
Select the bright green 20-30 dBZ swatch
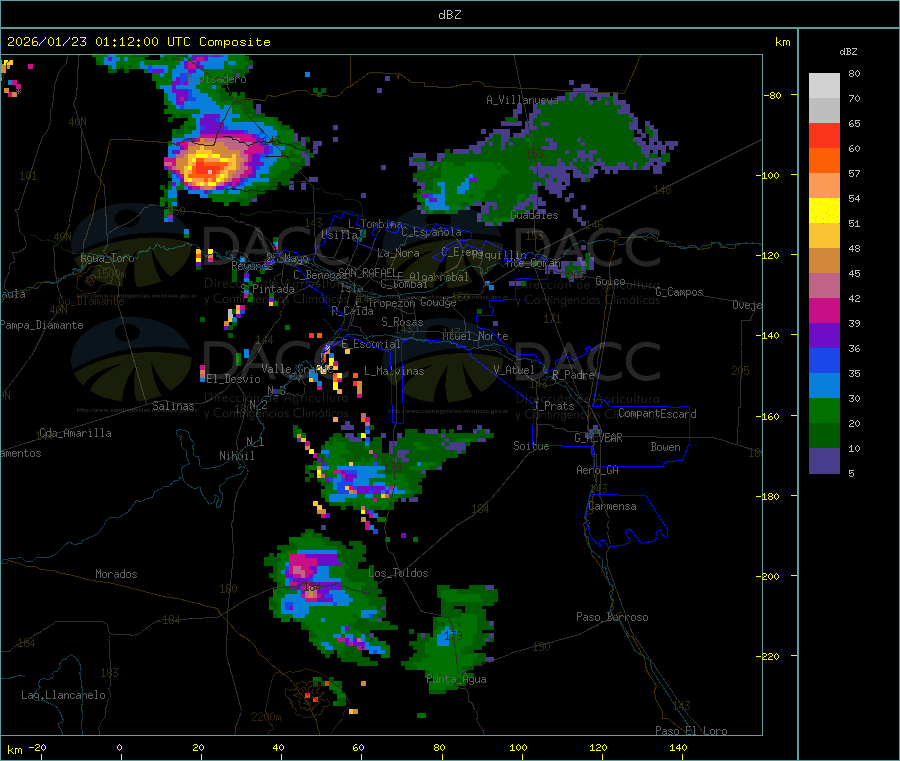[824, 410]
